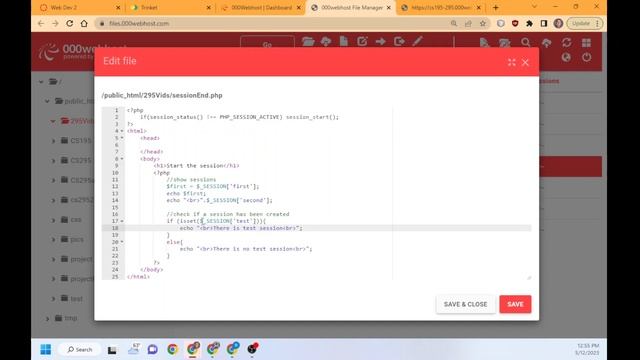Click refresh icon in file manager toolbar

(566, 42)
